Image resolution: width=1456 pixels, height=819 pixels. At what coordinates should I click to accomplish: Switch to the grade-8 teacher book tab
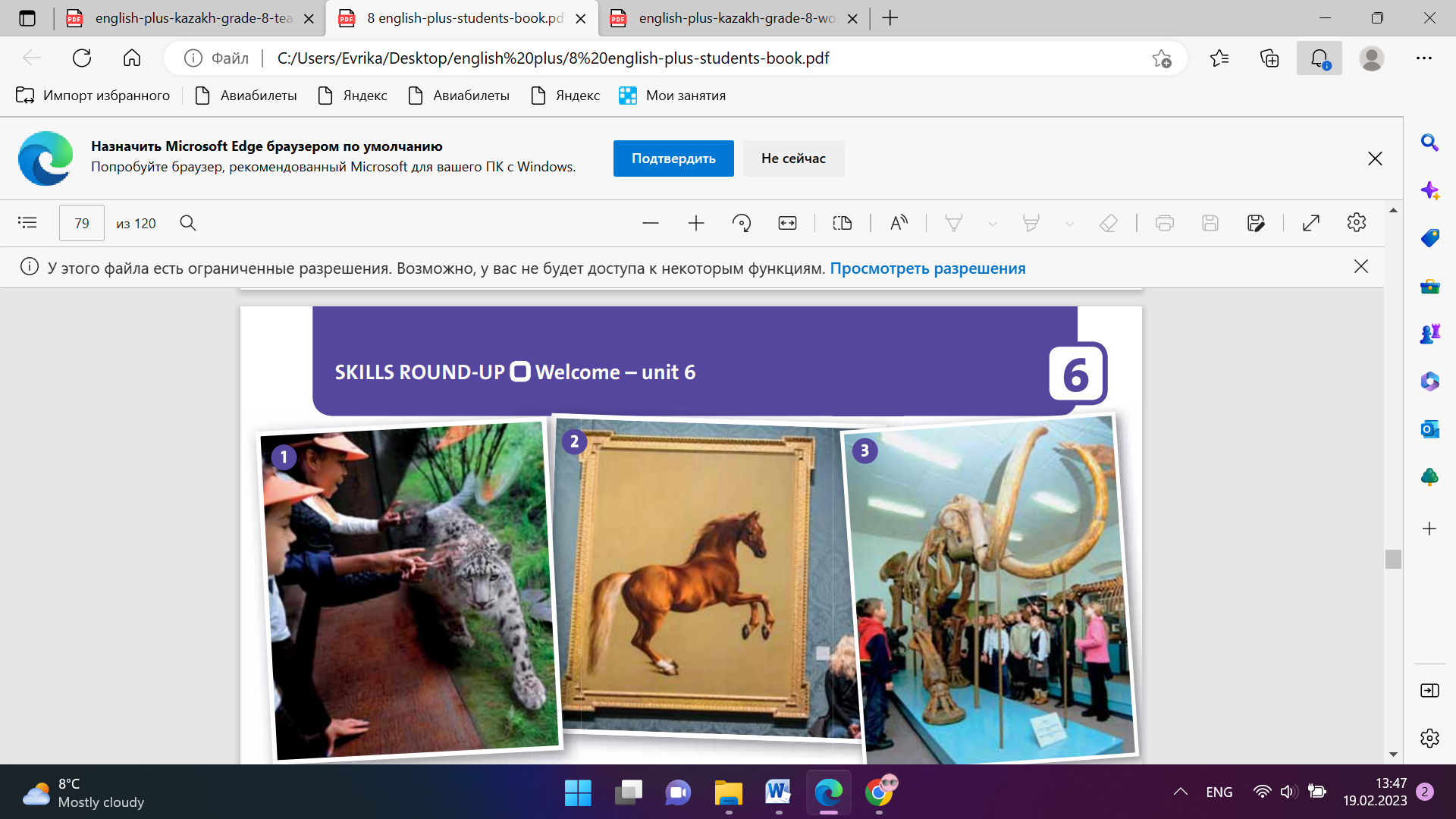[x=193, y=18]
